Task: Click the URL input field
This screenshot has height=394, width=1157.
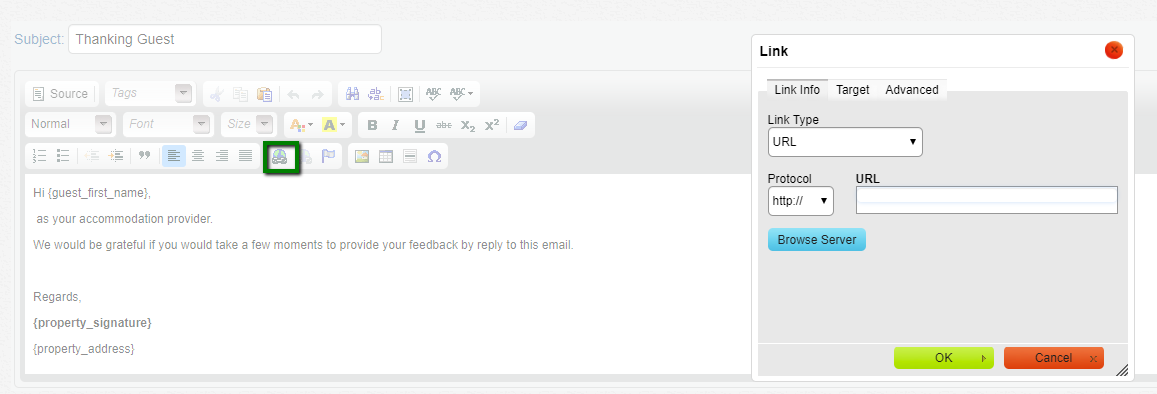Action: pyautogui.click(x=987, y=200)
